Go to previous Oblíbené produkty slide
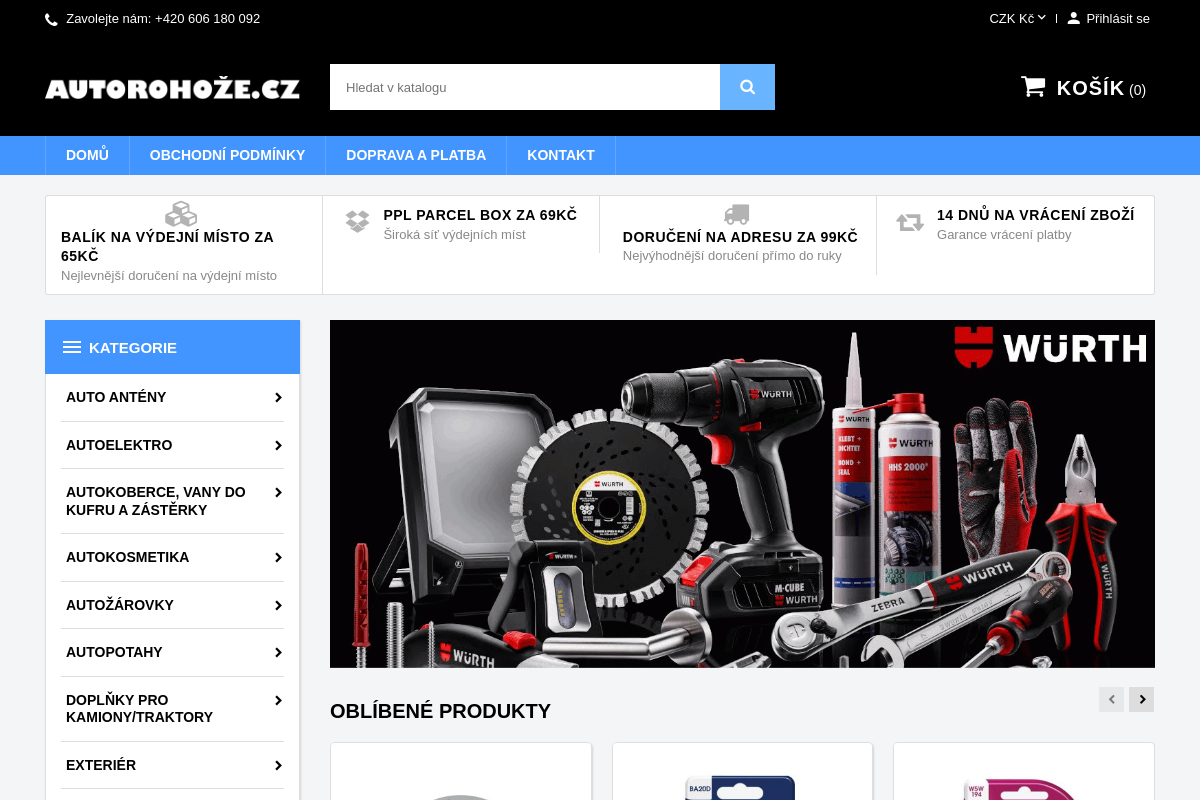This screenshot has width=1200, height=800. click(x=1111, y=699)
